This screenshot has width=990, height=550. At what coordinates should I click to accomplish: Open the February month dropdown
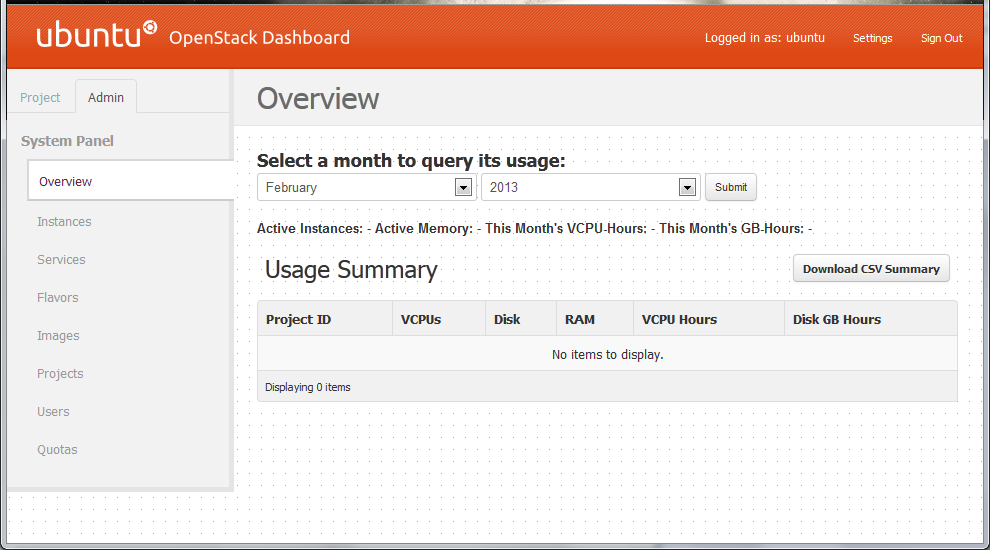pos(366,188)
